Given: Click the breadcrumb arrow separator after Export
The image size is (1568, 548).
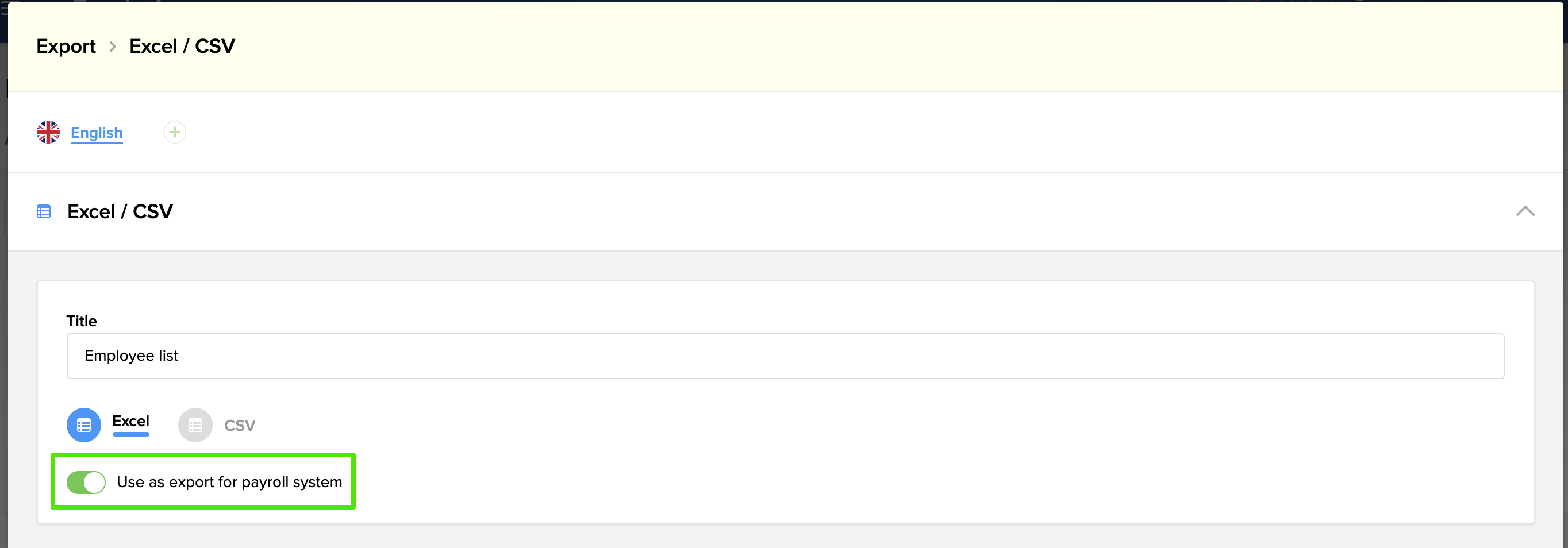Looking at the screenshot, I should tap(113, 46).
